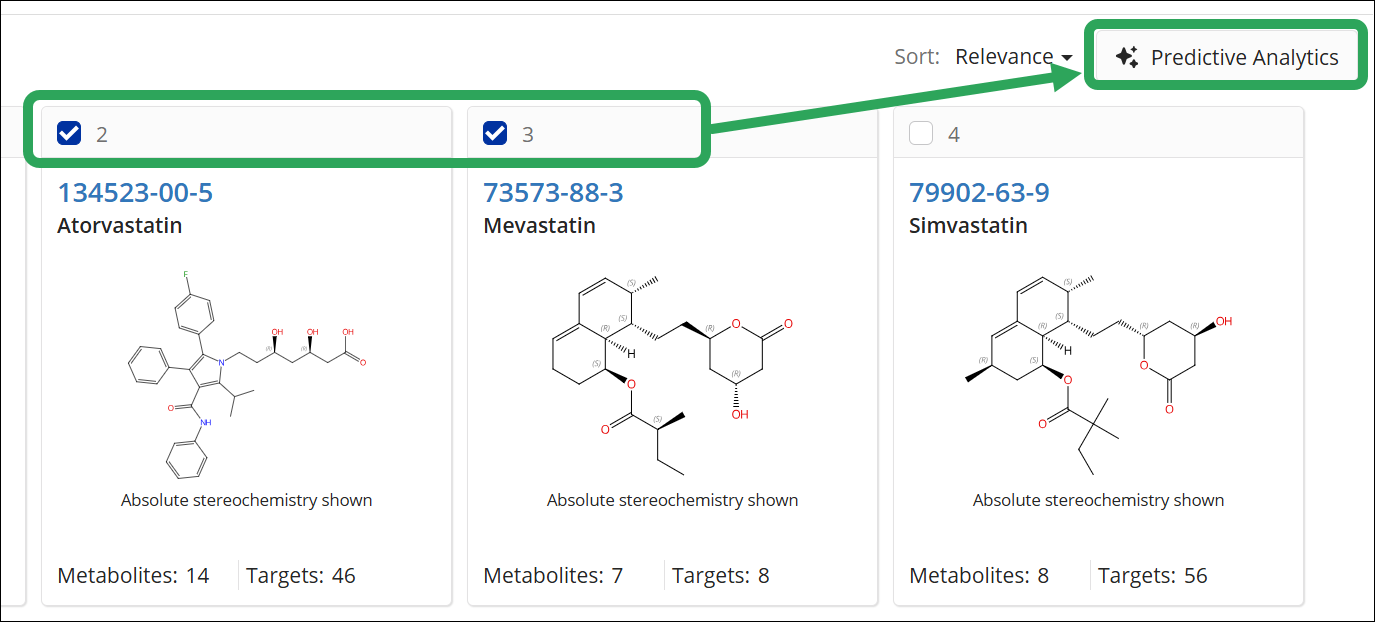
Task: View Mevastatin Targets: 8
Action: coord(720,575)
